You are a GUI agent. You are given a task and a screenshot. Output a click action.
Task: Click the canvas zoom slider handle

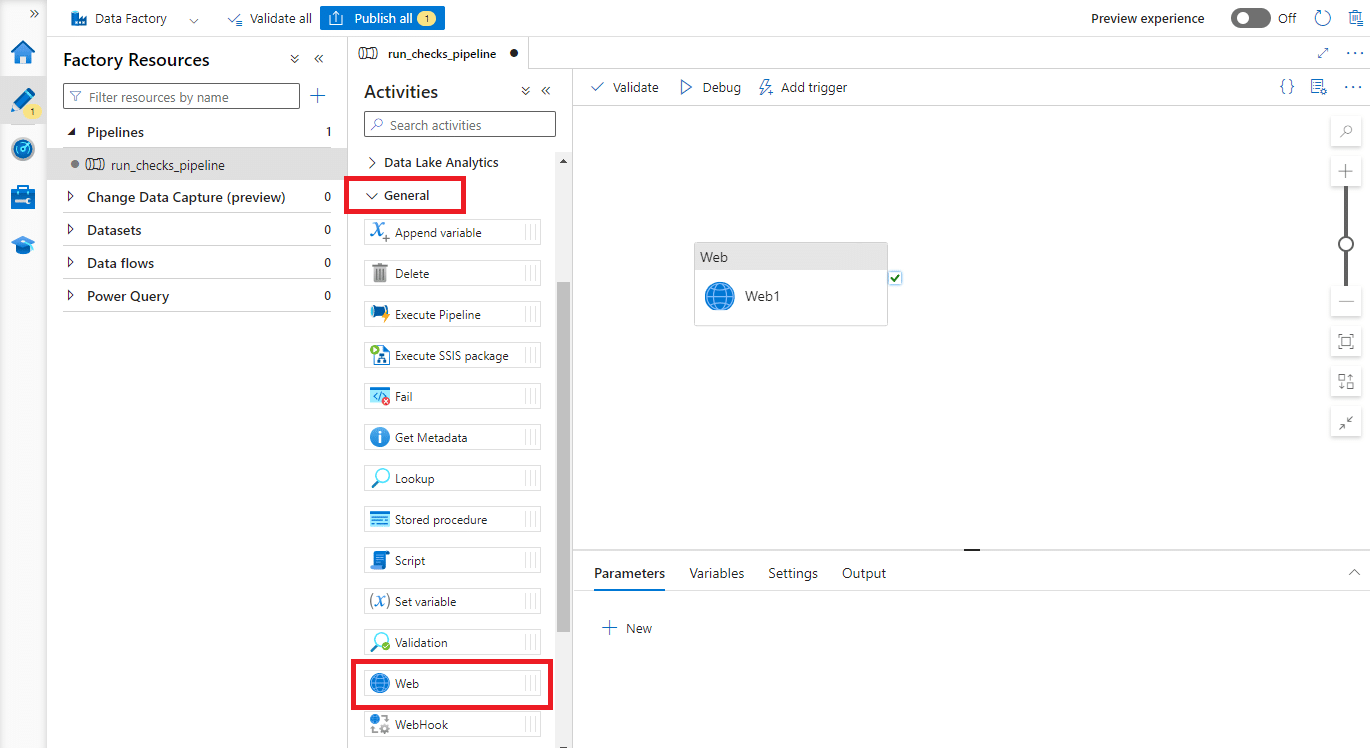click(x=1346, y=243)
